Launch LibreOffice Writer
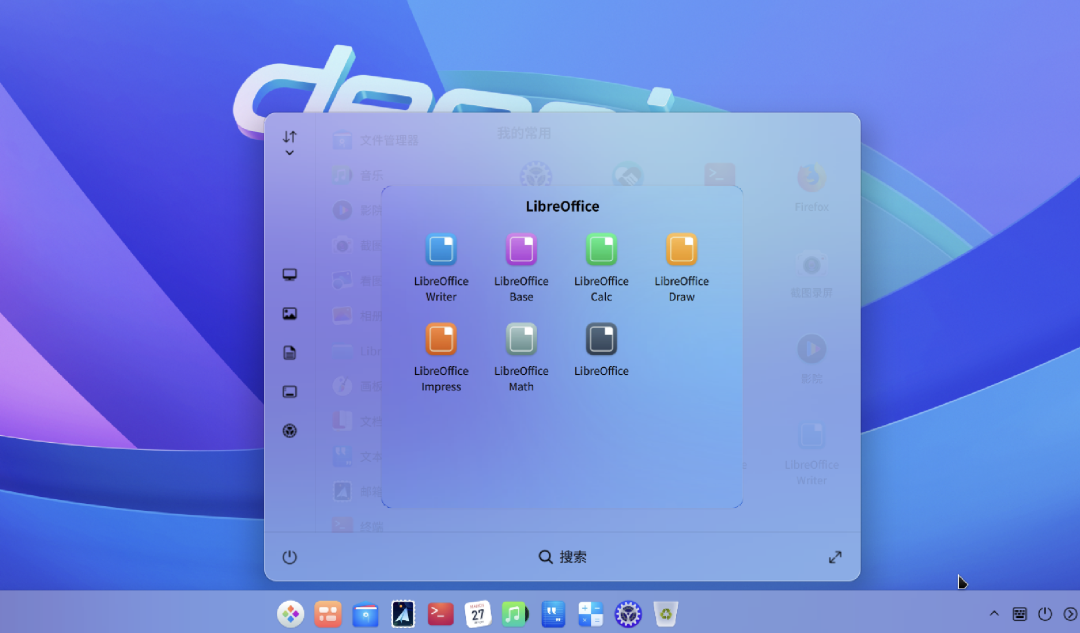1080x633 pixels. 440,250
